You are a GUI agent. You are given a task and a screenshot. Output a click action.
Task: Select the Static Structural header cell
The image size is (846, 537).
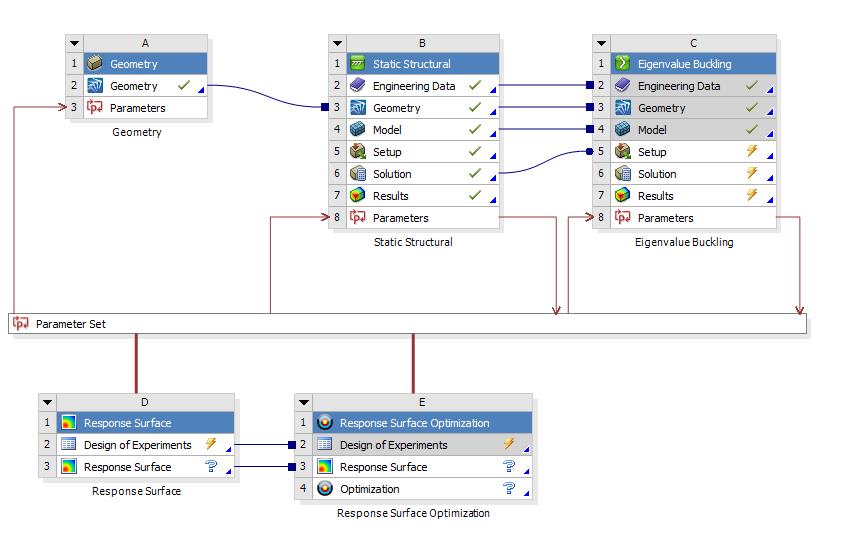coord(423,64)
